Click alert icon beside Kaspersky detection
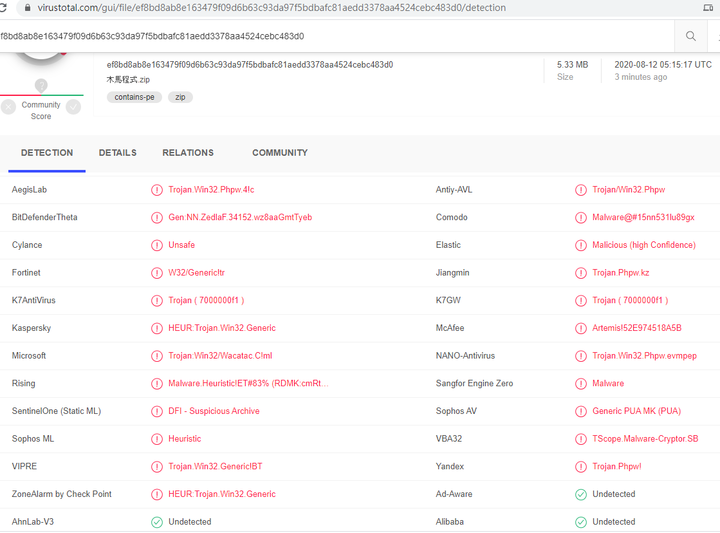 (157, 328)
